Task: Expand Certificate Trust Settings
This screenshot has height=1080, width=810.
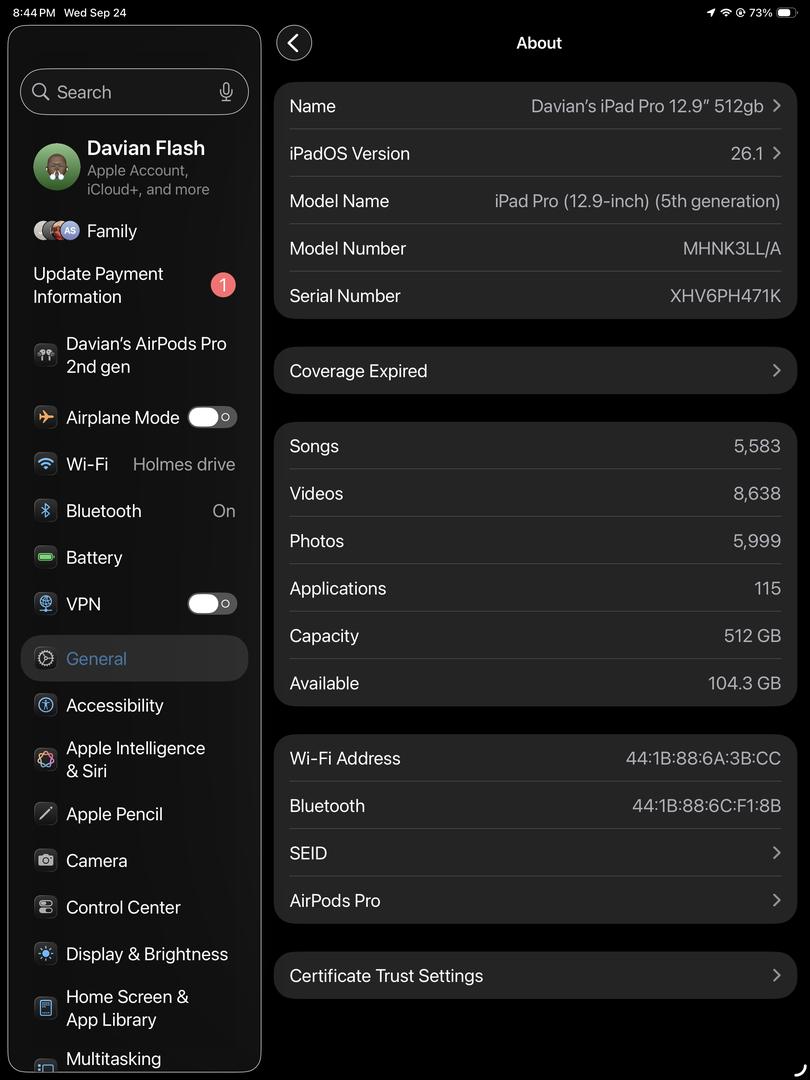Action: point(535,976)
